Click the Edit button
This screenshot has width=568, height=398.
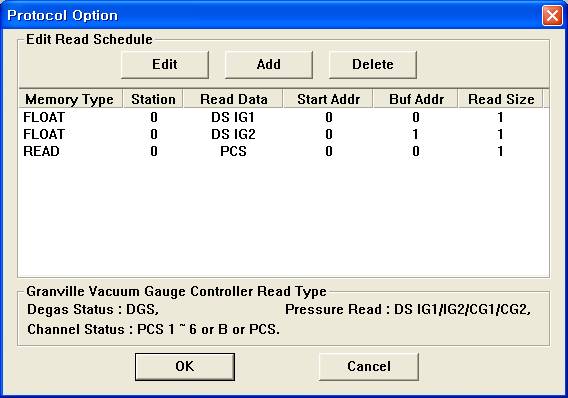(x=165, y=64)
